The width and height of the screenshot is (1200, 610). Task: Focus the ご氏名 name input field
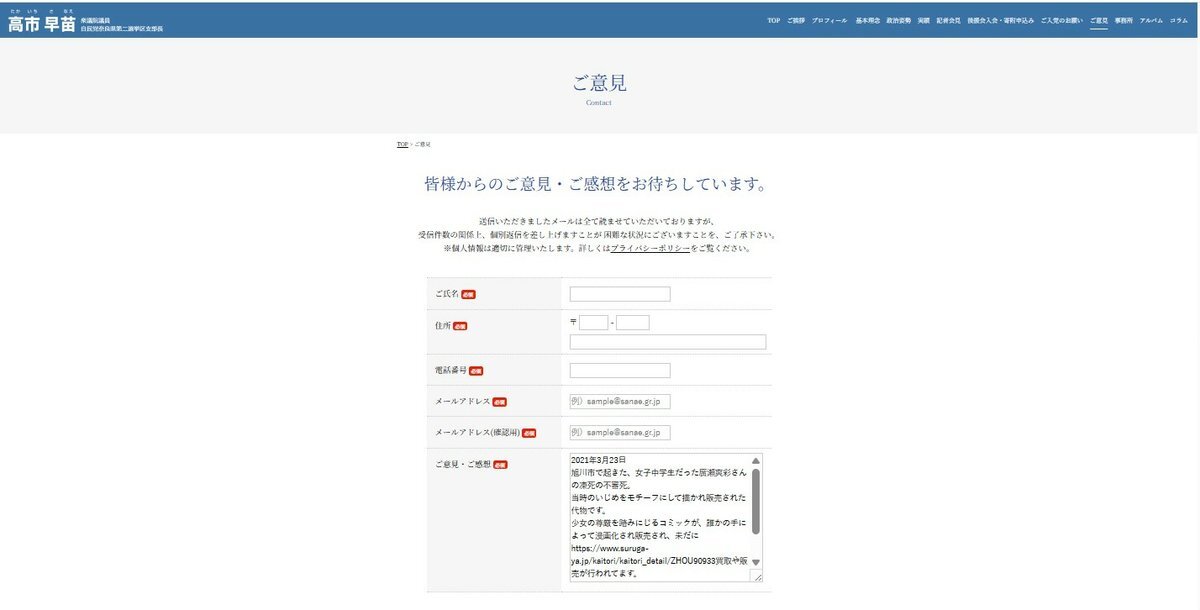click(x=620, y=294)
